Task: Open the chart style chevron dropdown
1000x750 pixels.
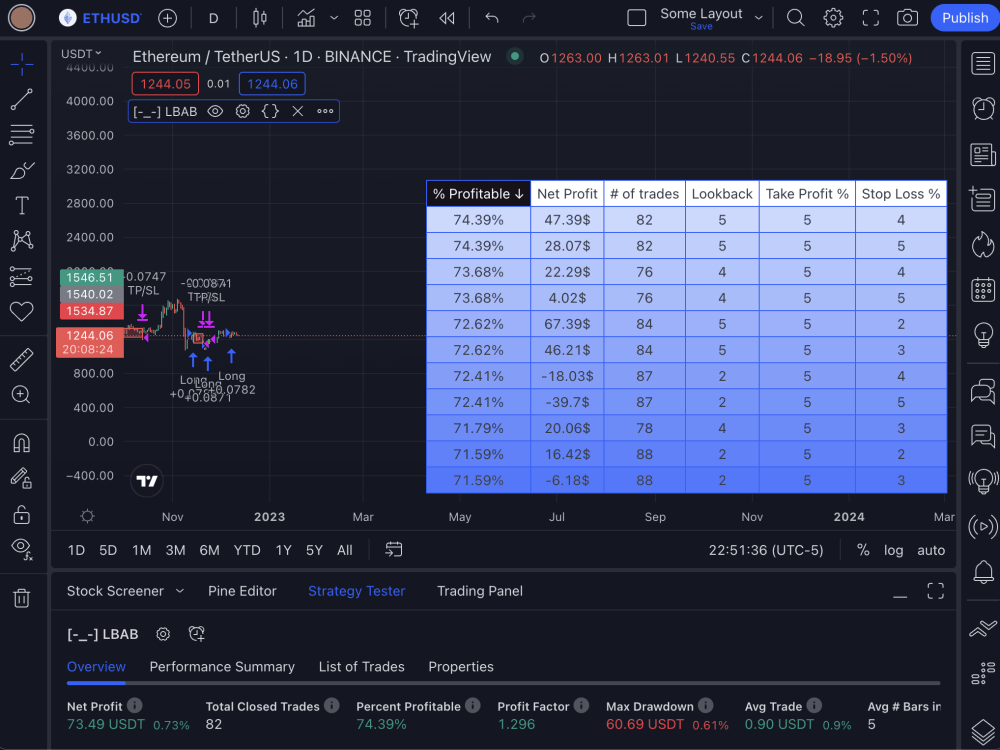Action: pos(334,17)
